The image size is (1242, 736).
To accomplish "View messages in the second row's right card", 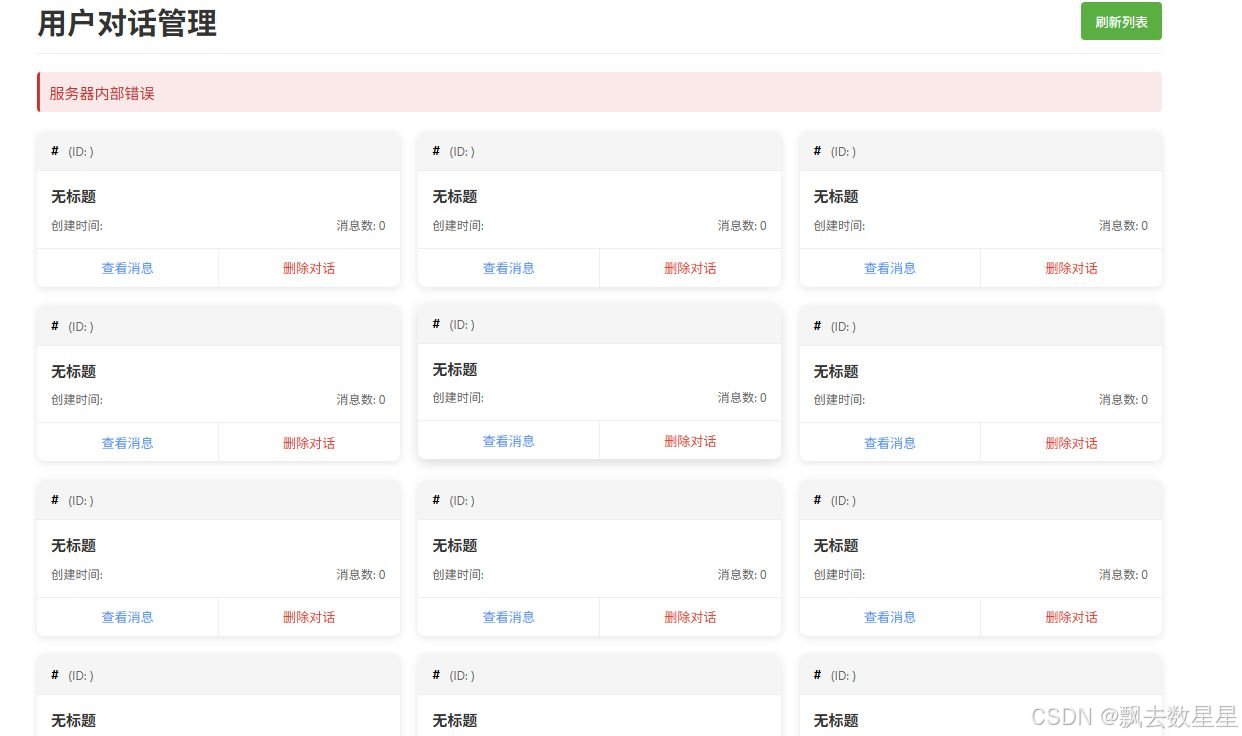I will [x=890, y=443].
